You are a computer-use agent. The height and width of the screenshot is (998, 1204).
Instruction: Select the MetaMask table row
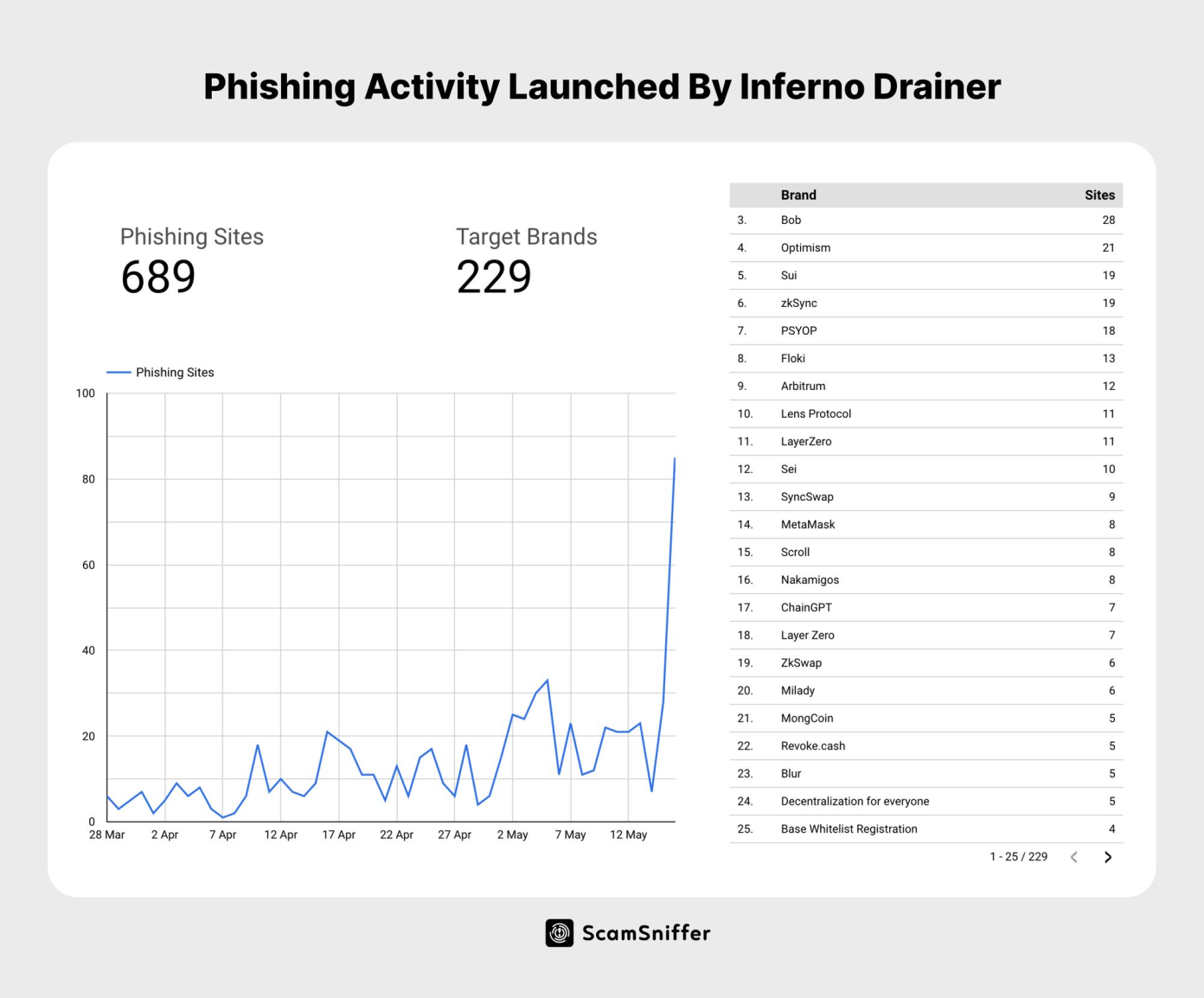pyautogui.click(x=926, y=525)
